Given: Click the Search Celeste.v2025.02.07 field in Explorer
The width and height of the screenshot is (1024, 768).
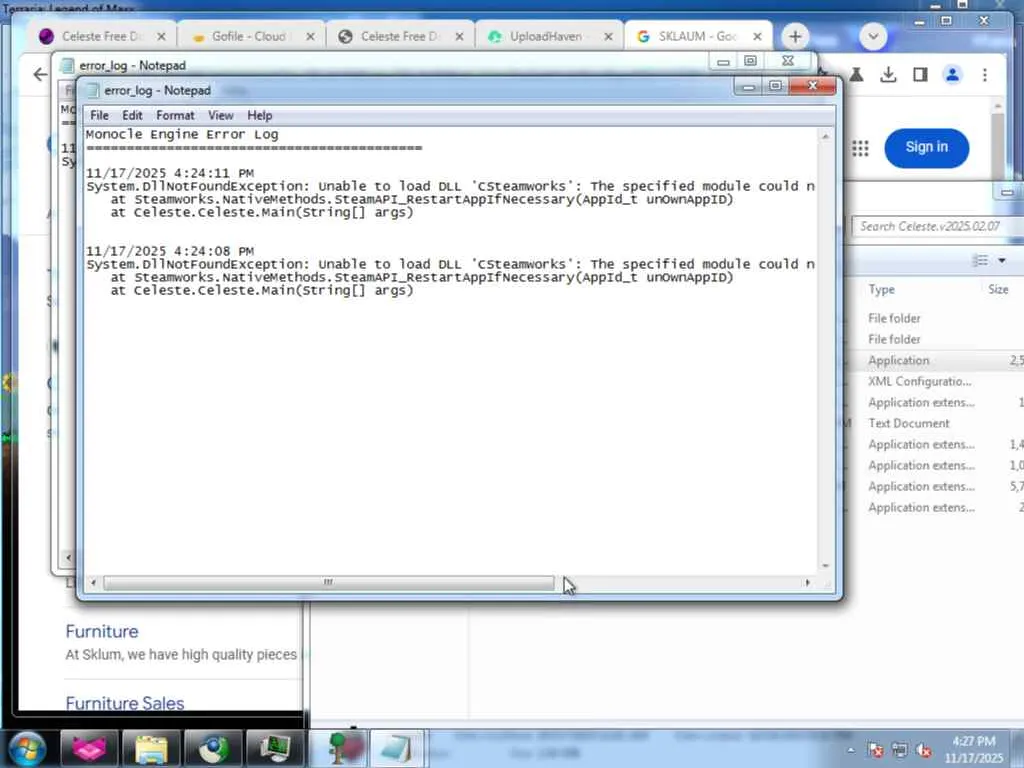Looking at the screenshot, I should pyautogui.click(x=938, y=227).
